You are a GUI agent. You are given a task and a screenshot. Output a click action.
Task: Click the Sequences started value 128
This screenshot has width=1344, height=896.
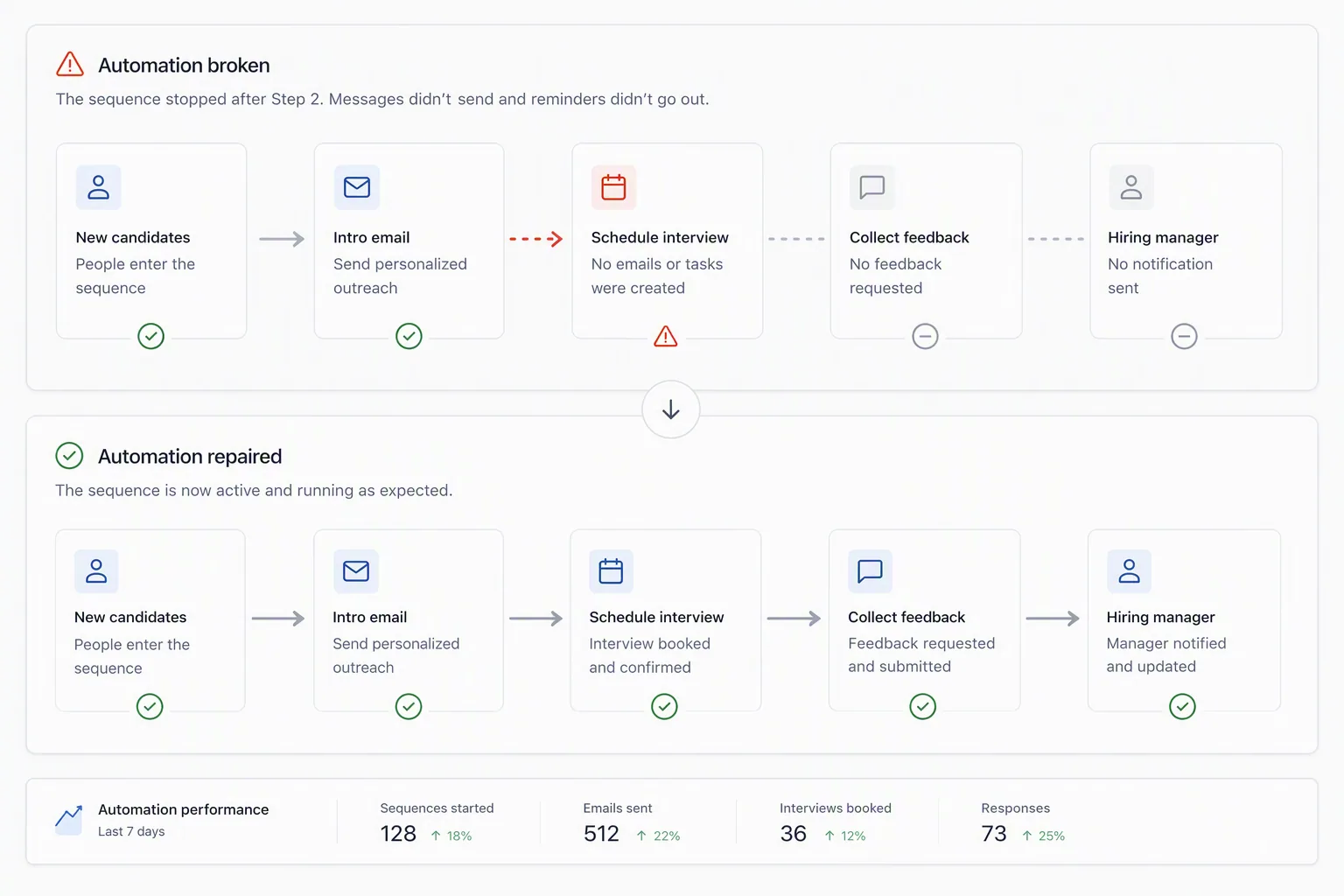(398, 834)
